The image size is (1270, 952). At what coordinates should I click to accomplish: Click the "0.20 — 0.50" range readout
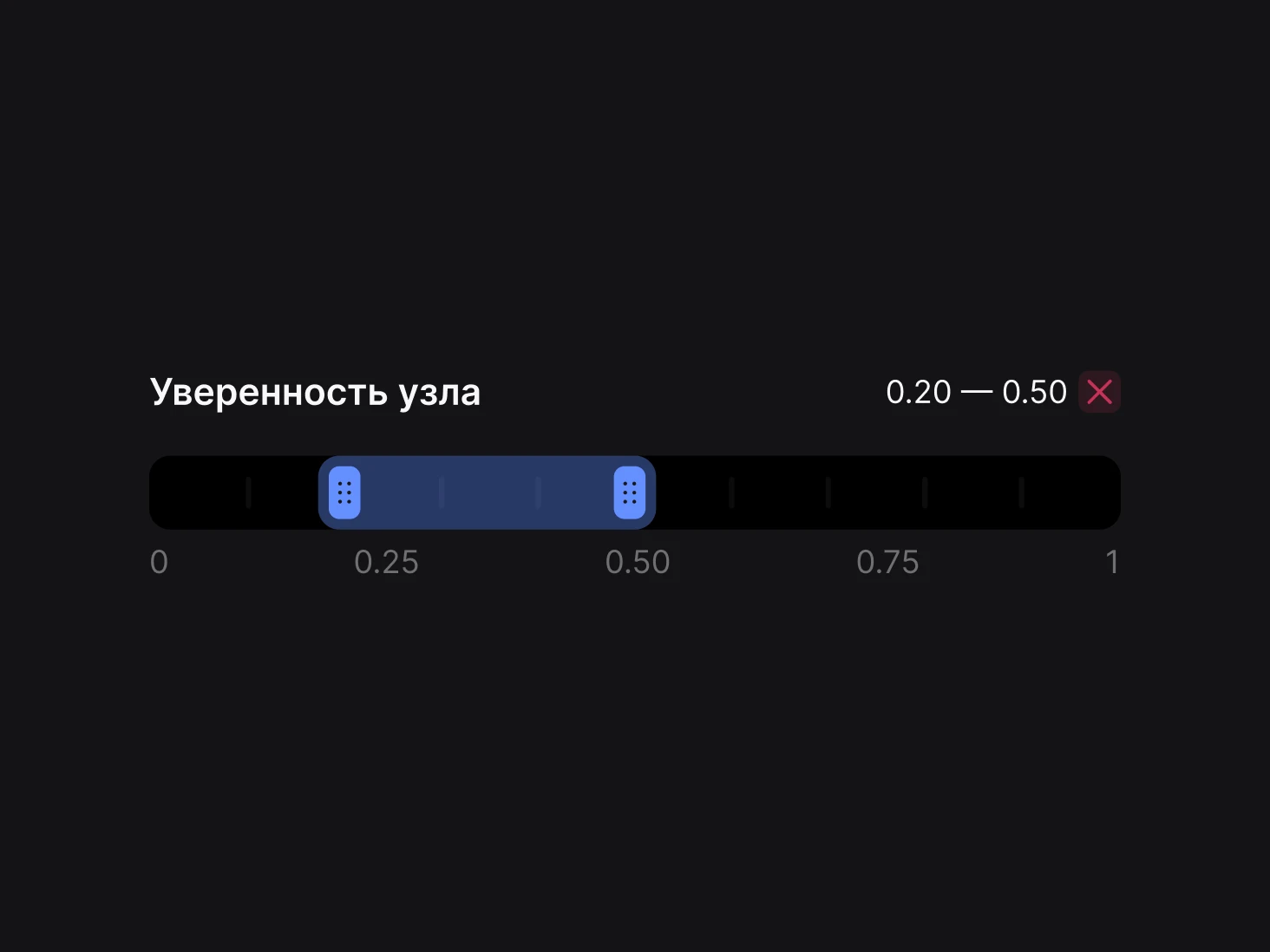(976, 392)
